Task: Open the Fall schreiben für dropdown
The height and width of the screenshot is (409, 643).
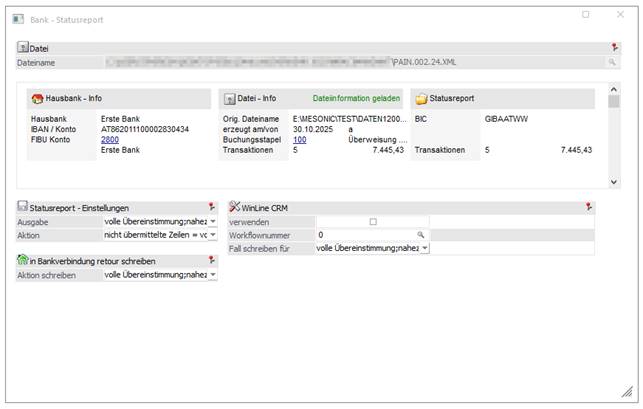Action: [x=424, y=247]
